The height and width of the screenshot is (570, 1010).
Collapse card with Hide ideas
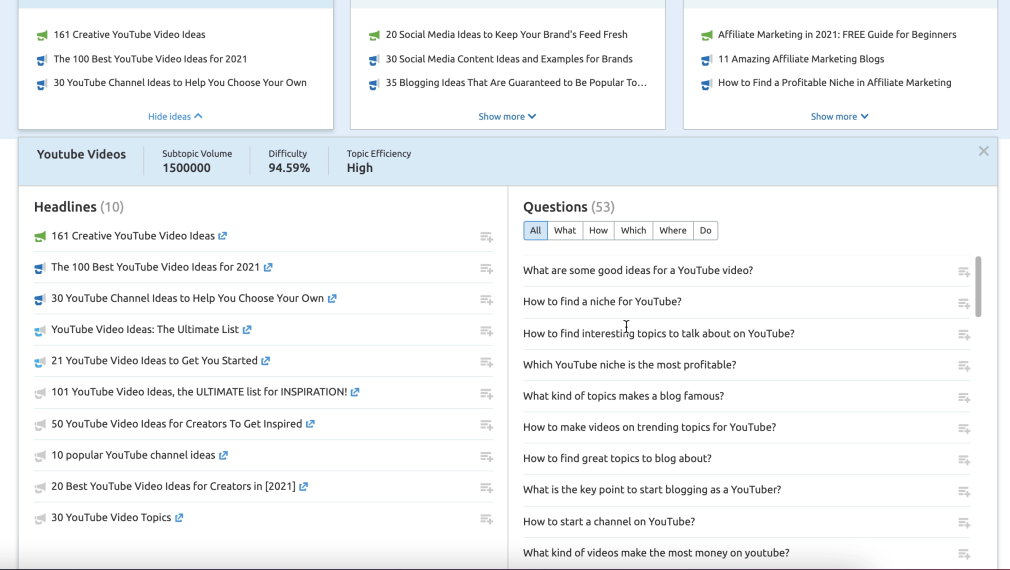175,117
